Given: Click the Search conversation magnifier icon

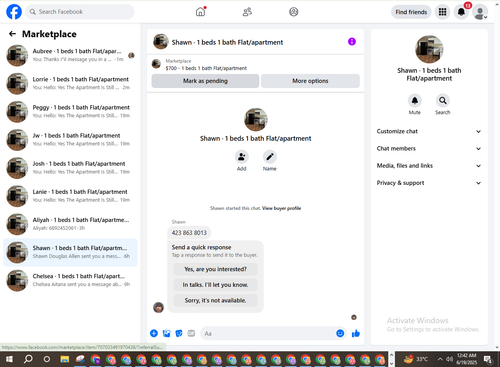Looking at the screenshot, I should pos(442,100).
